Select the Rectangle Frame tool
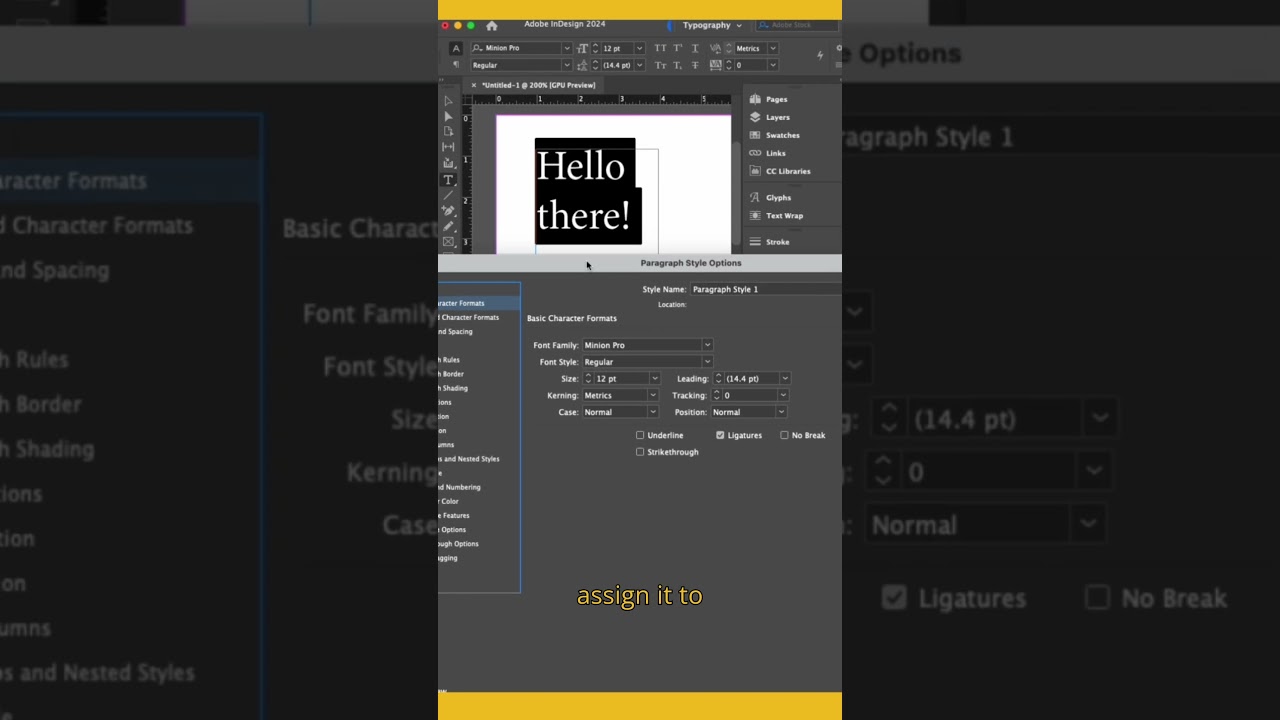The width and height of the screenshot is (1280, 720). [x=448, y=242]
